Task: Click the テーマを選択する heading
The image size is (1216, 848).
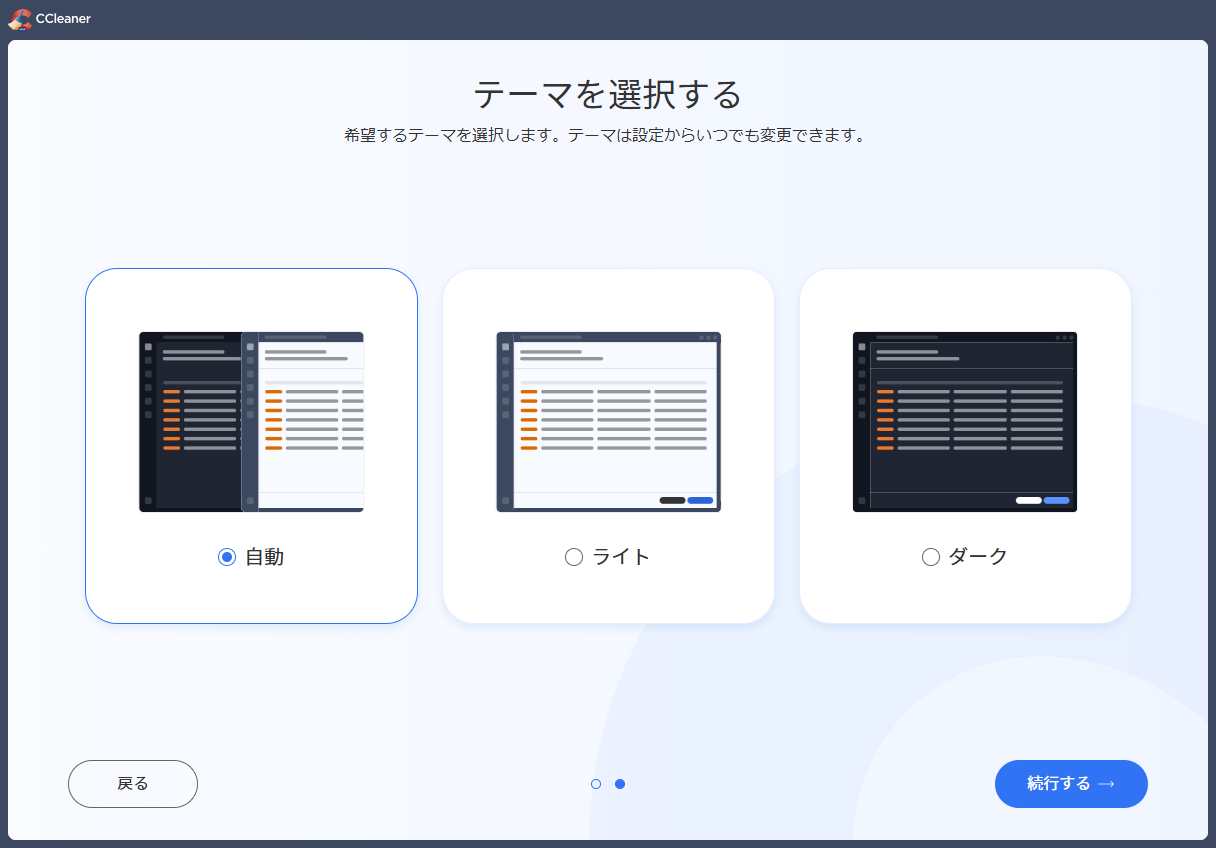Action: 608,95
